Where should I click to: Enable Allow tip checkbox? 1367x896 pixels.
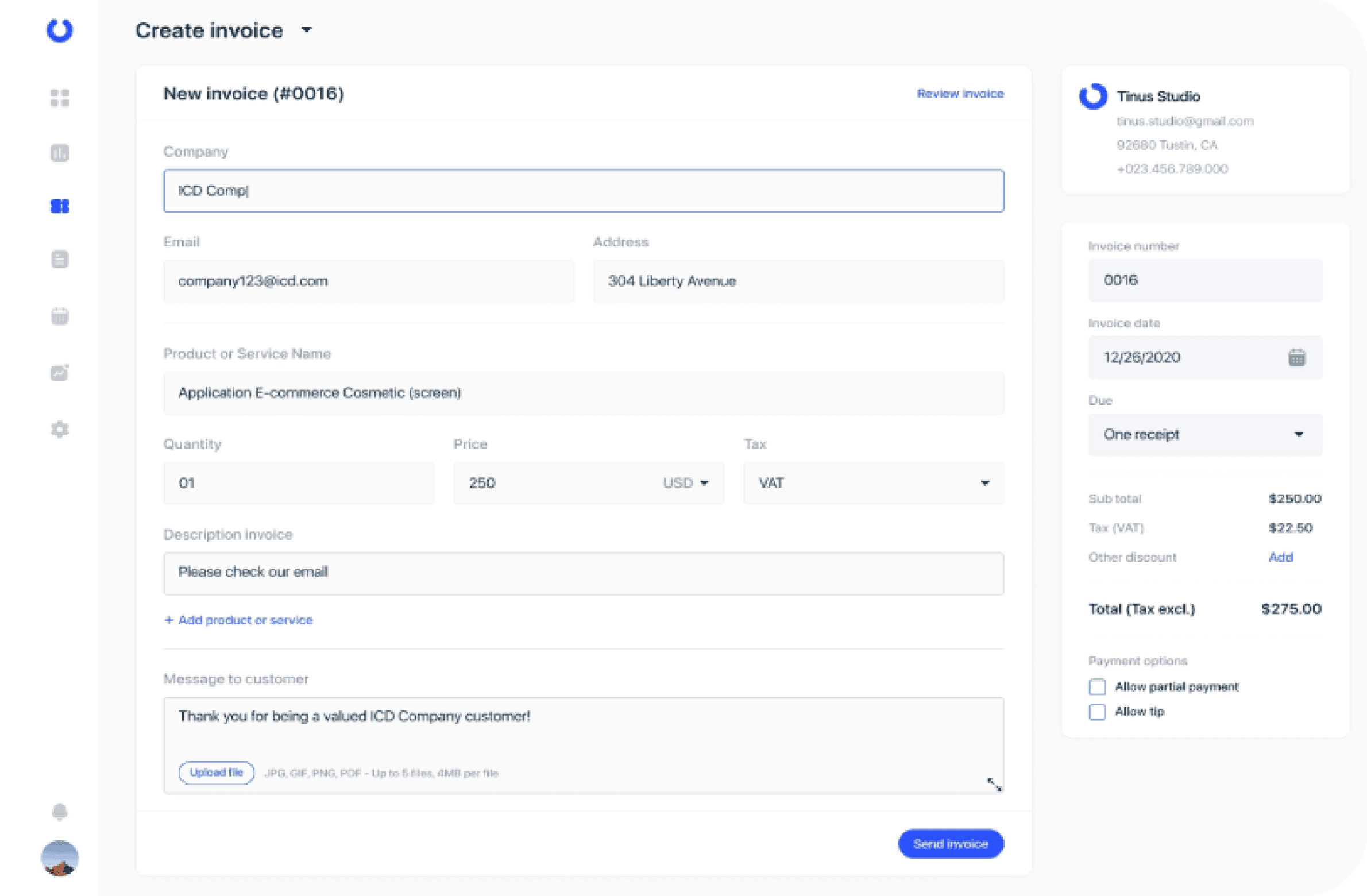(x=1097, y=712)
